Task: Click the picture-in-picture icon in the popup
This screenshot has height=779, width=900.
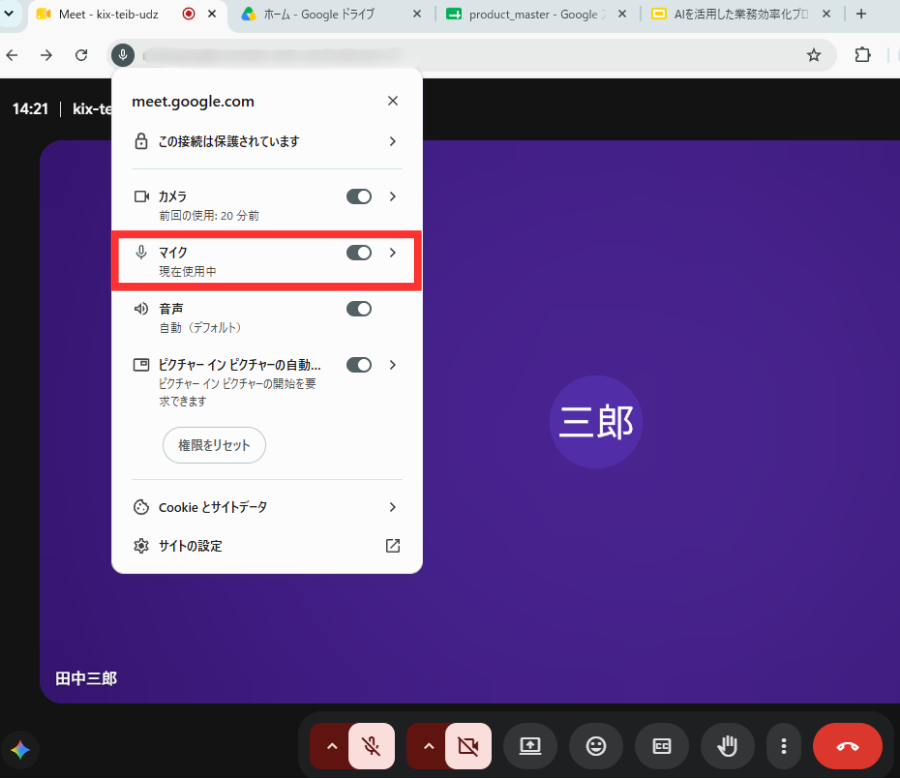Action: tap(141, 365)
